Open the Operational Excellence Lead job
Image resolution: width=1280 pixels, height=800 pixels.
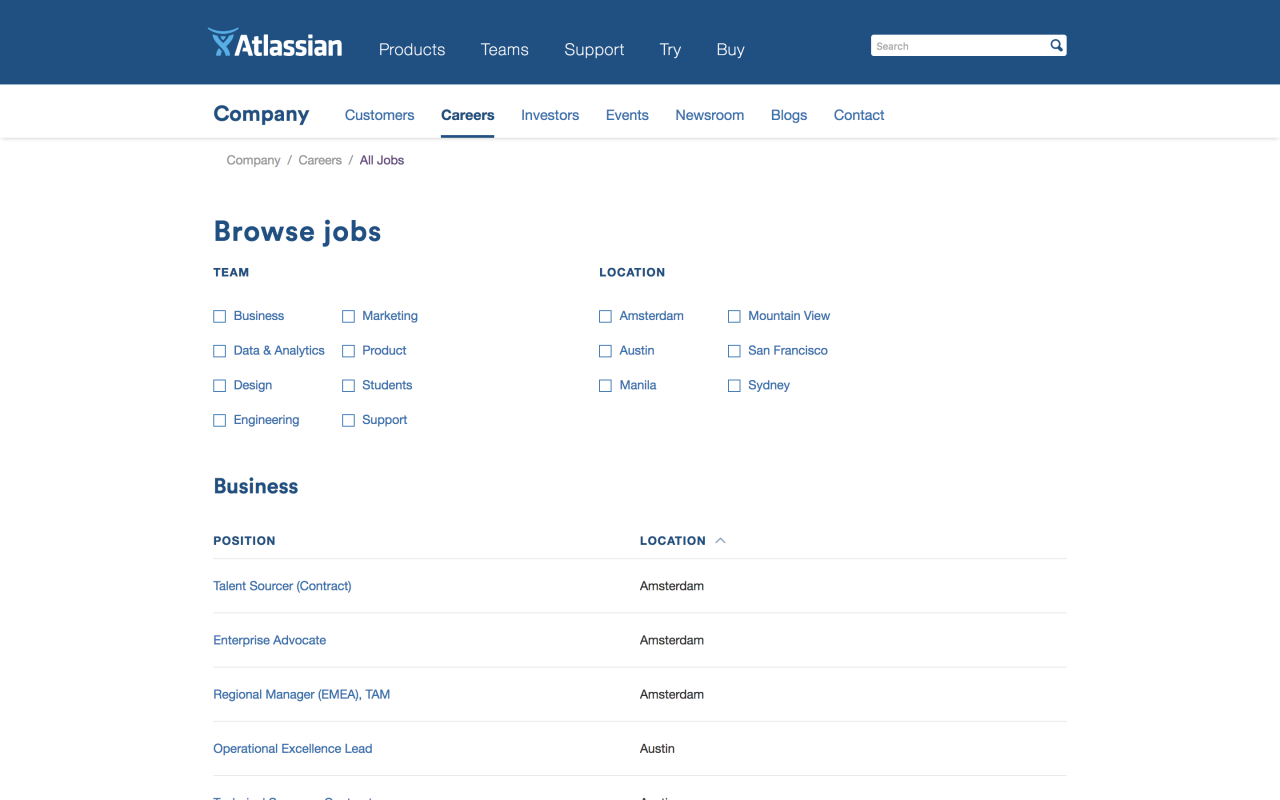coord(293,748)
